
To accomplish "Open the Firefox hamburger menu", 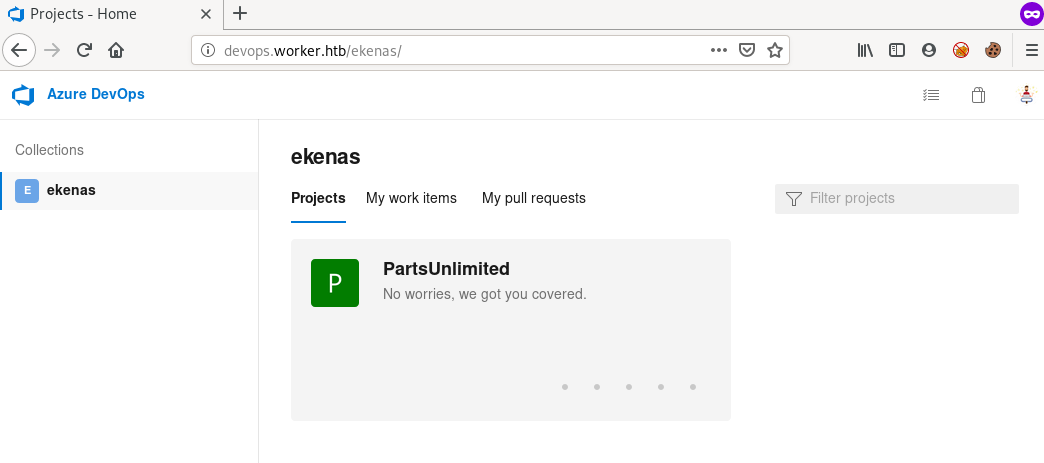I will pyautogui.click(x=1032, y=50).
